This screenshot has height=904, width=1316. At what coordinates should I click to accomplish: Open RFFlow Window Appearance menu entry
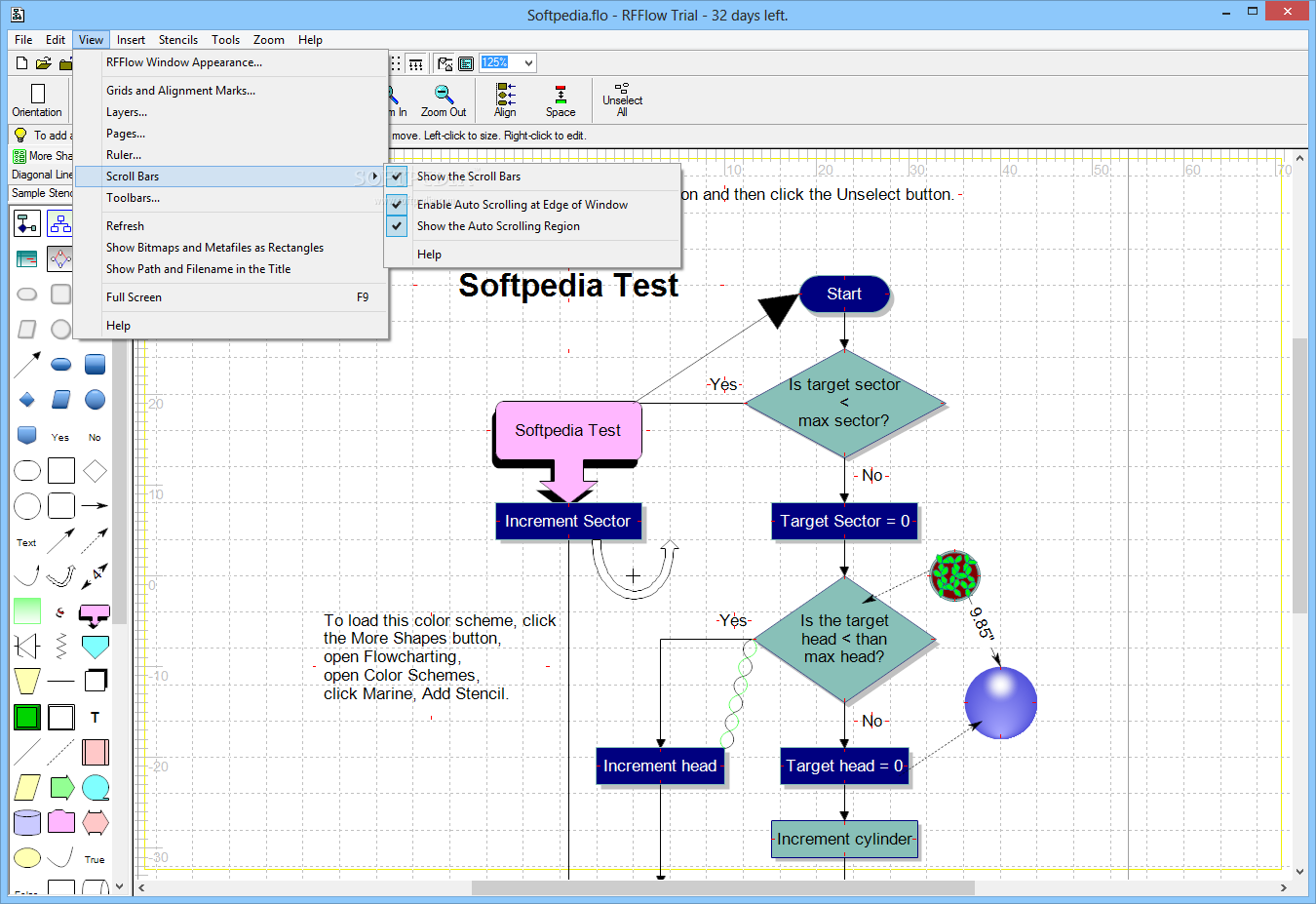(231, 62)
